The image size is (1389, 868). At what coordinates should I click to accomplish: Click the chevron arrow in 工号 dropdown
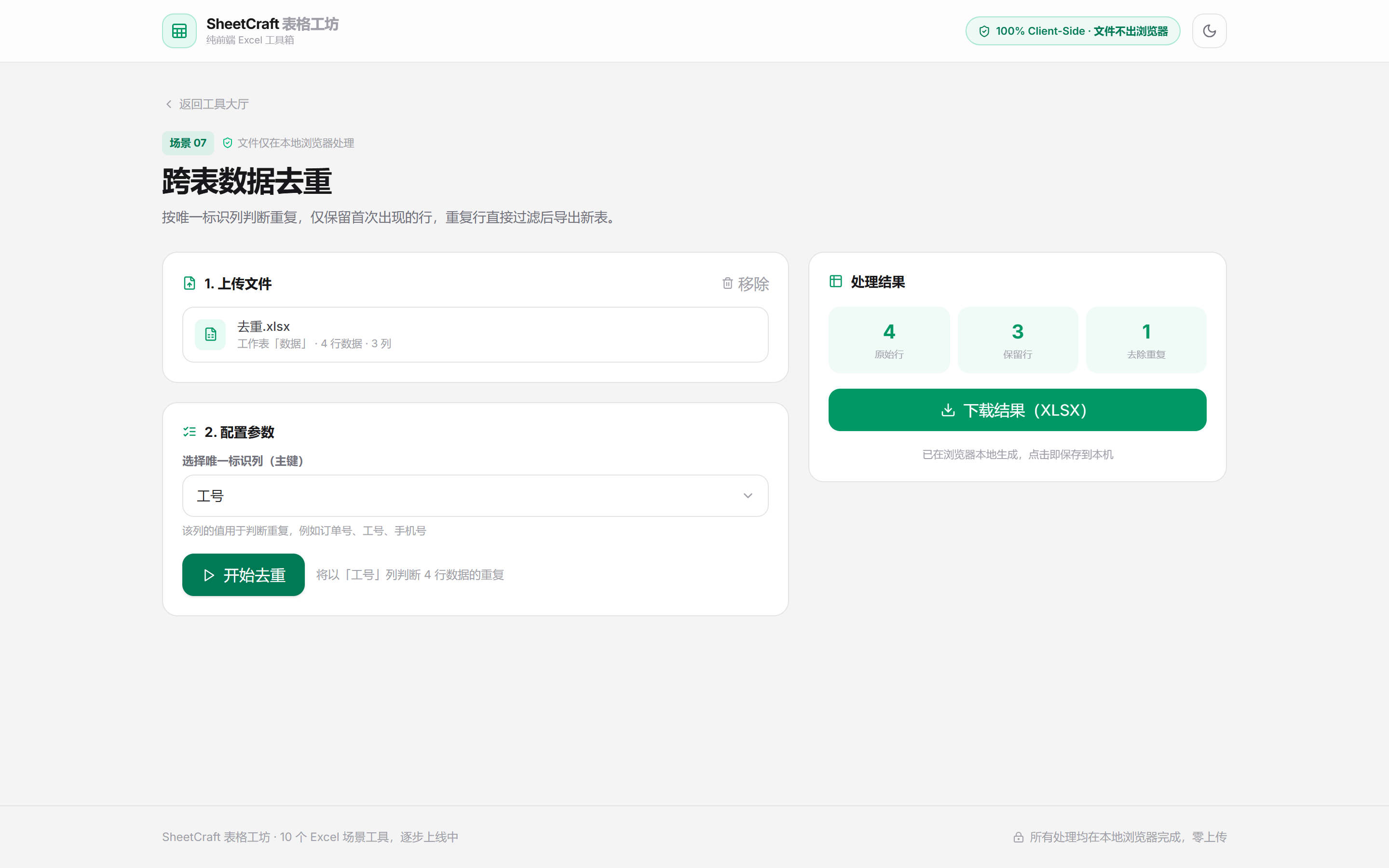click(748, 496)
